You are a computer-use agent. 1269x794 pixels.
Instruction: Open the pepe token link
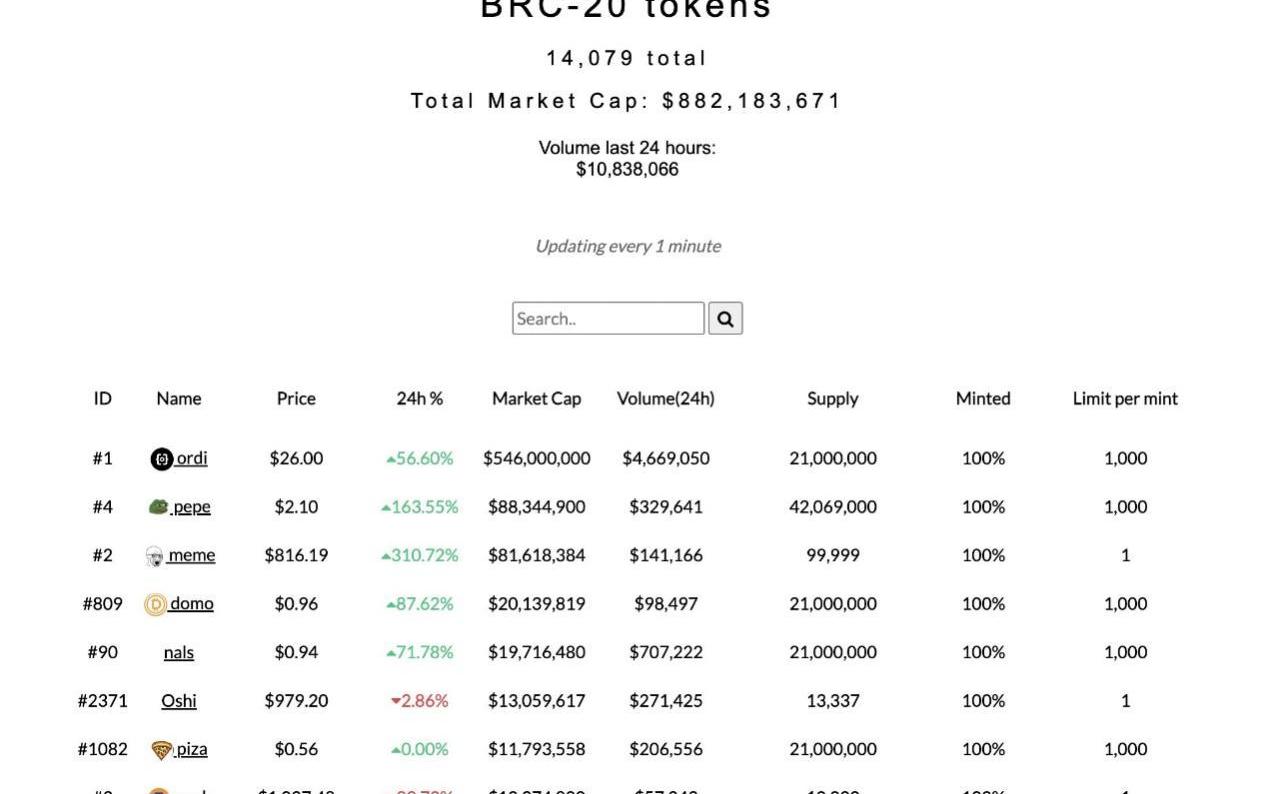tap(192, 507)
